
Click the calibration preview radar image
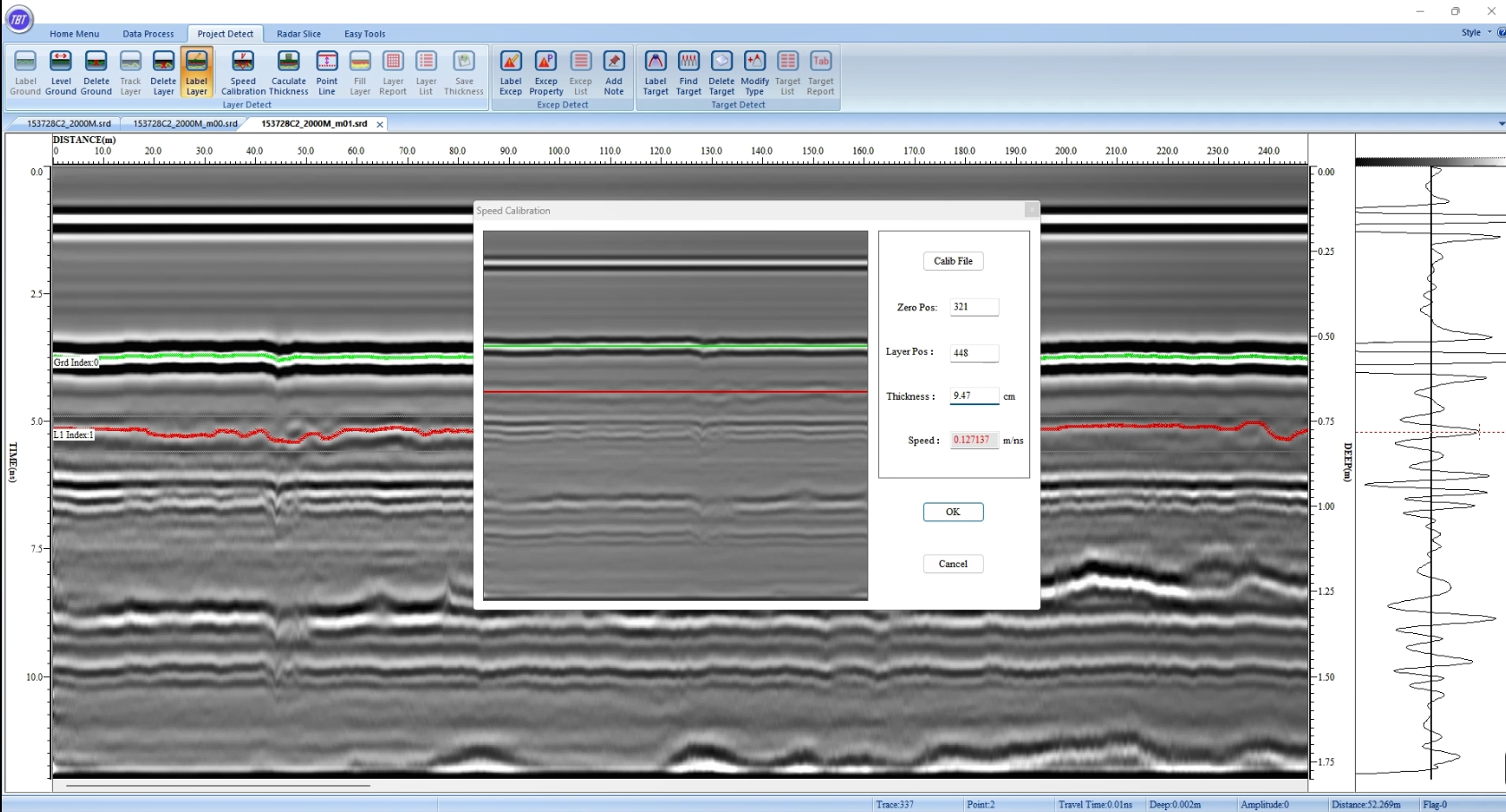(x=675, y=415)
